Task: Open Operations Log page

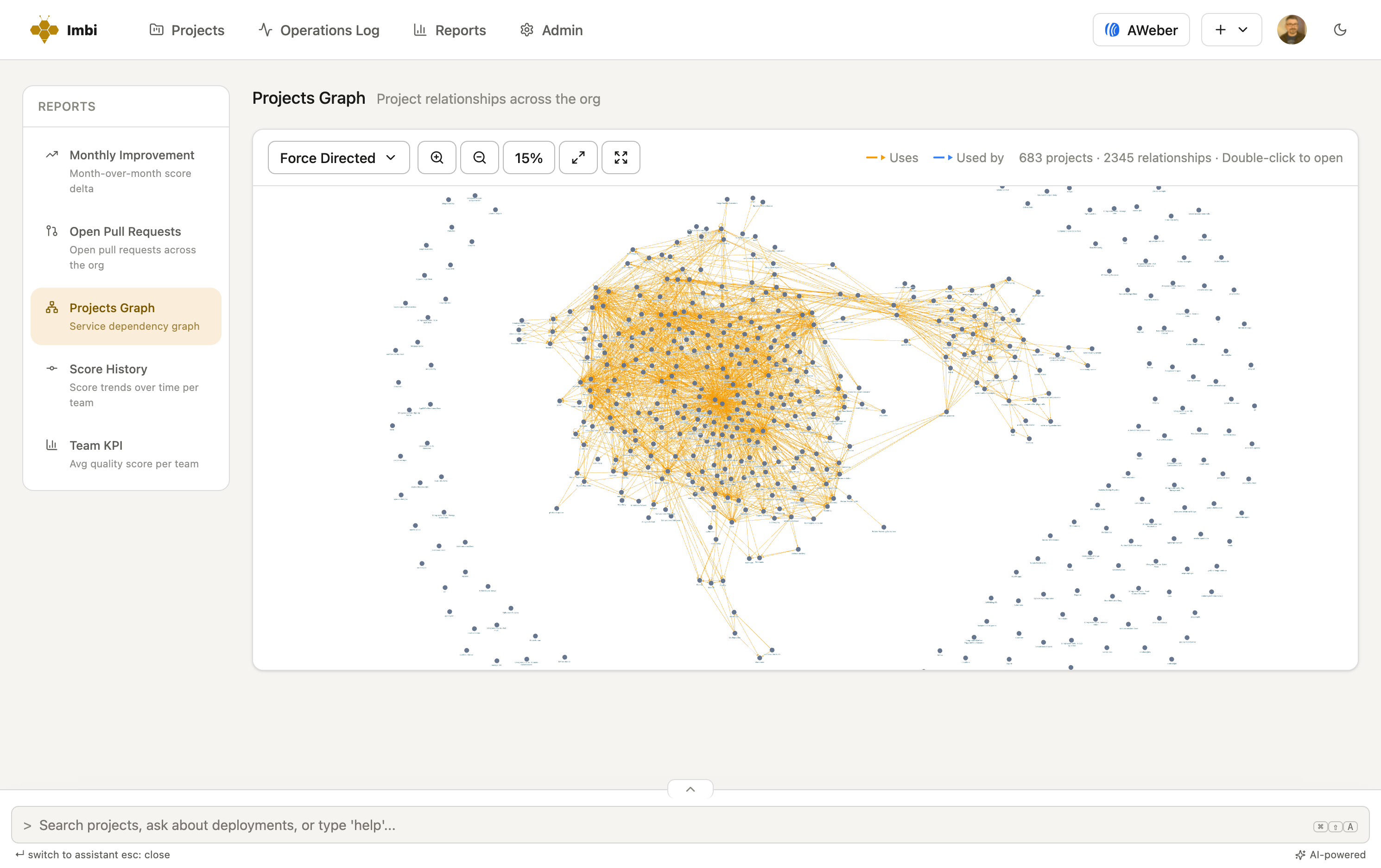Action: pyautogui.click(x=319, y=30)
